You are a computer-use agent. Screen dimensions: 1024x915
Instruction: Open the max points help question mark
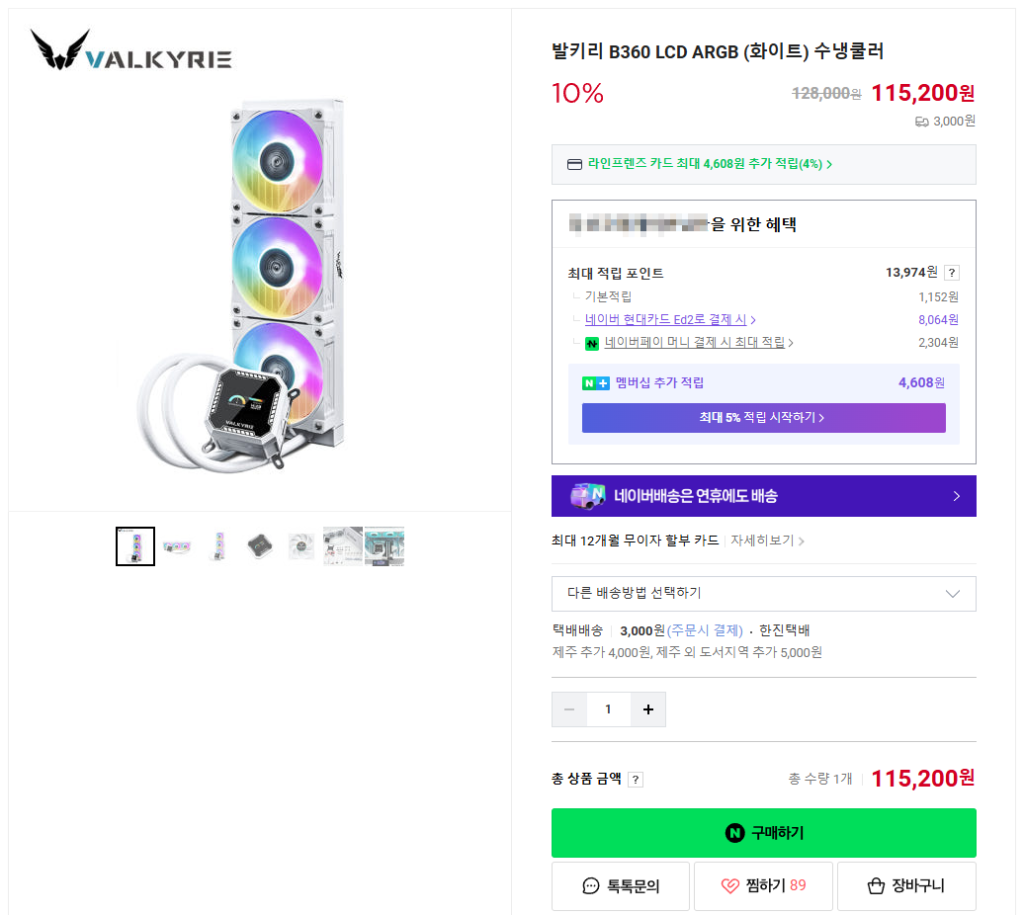pyautogui.click(x=952, y=273)
